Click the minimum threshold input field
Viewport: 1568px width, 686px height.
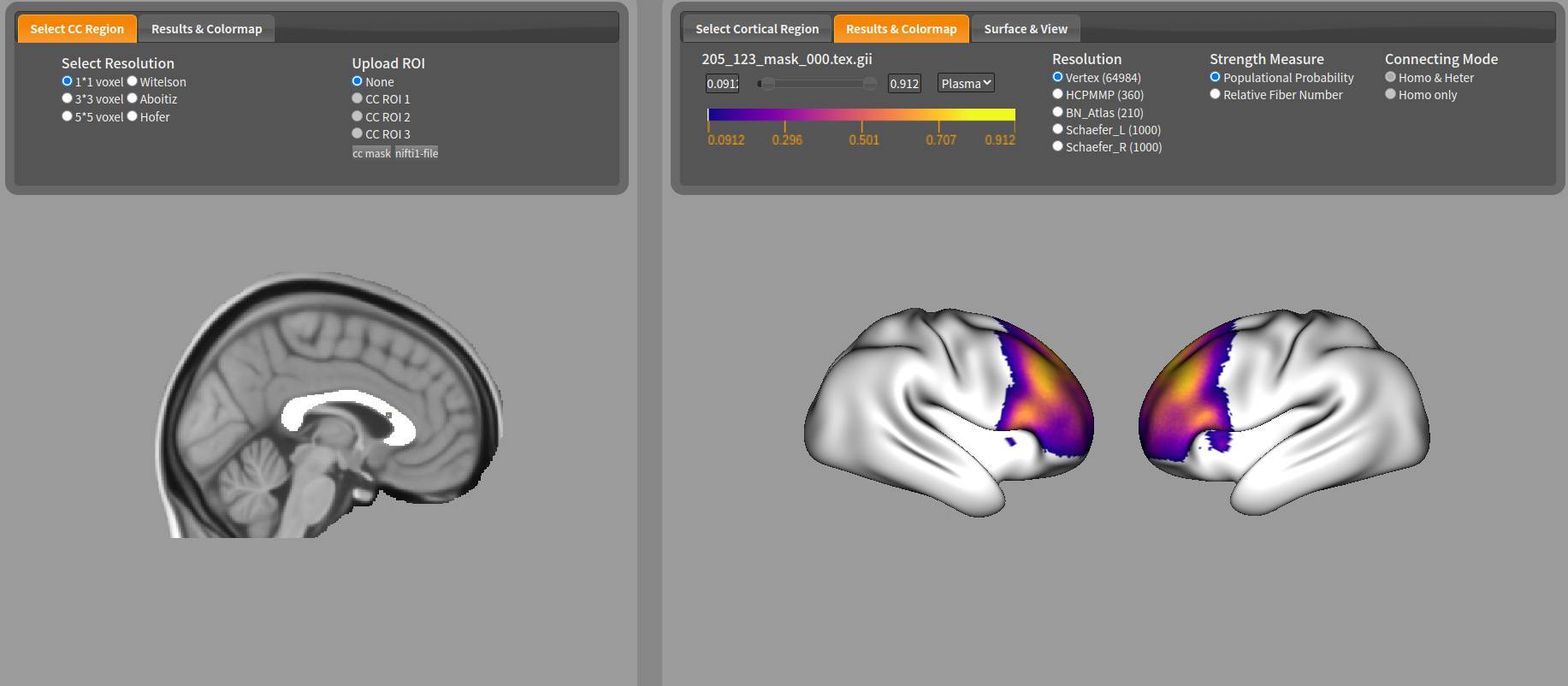(x=722, y=83)
